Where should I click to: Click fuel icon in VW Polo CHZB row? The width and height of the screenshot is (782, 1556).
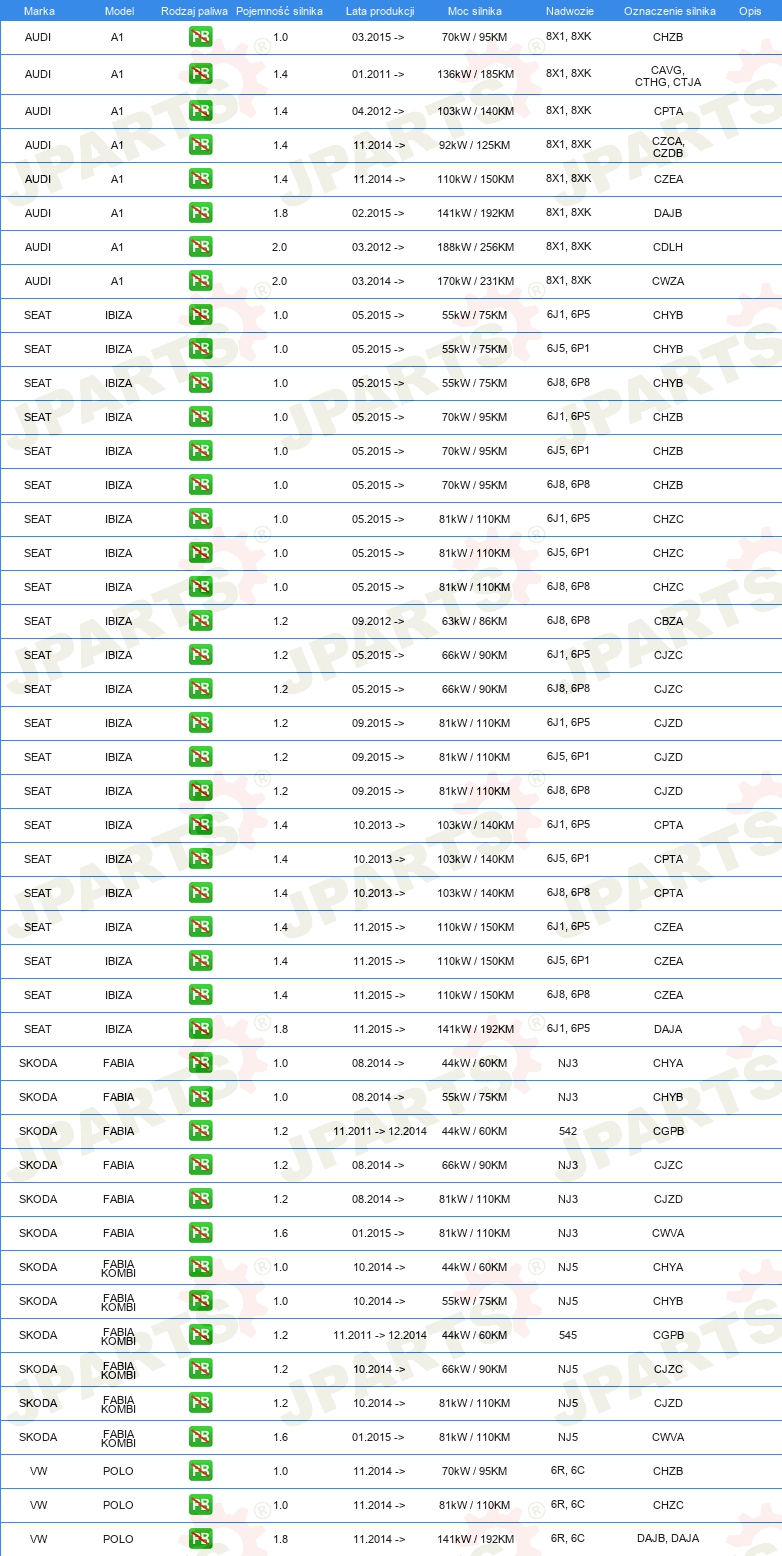pyautogui.click(x=200, y=1471)
